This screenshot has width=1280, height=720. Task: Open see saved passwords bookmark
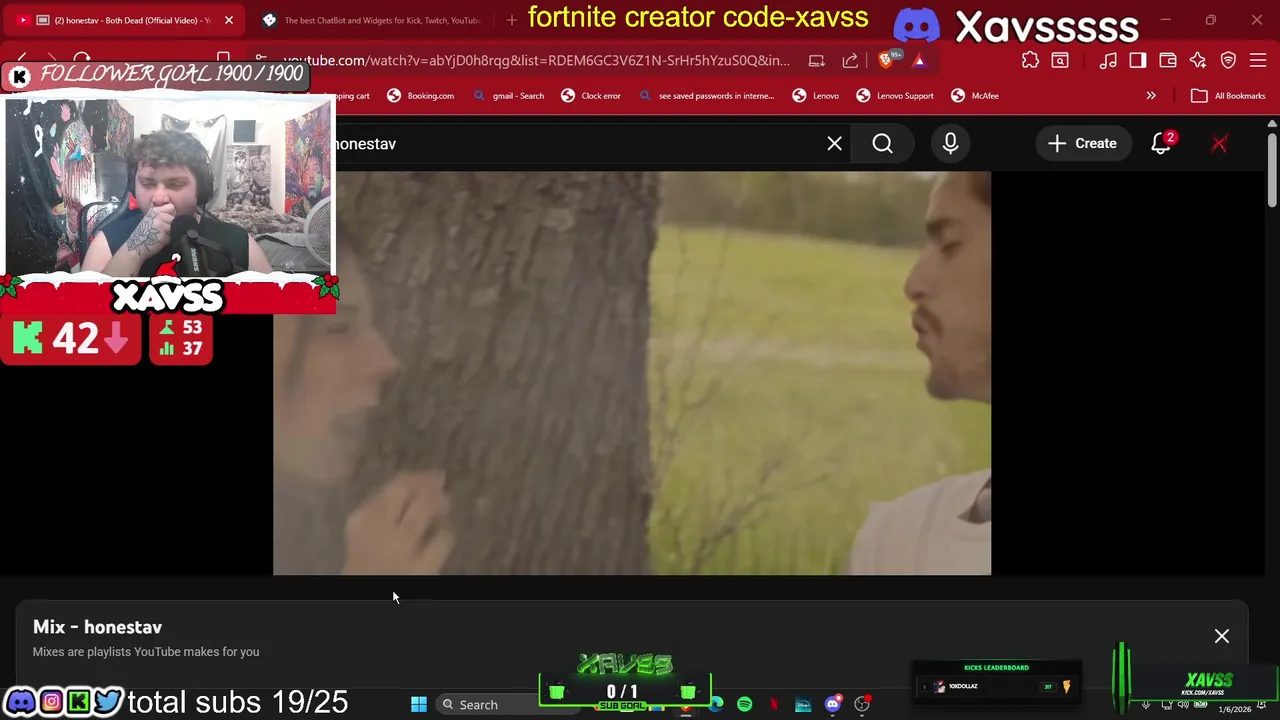tap(706, 96)
